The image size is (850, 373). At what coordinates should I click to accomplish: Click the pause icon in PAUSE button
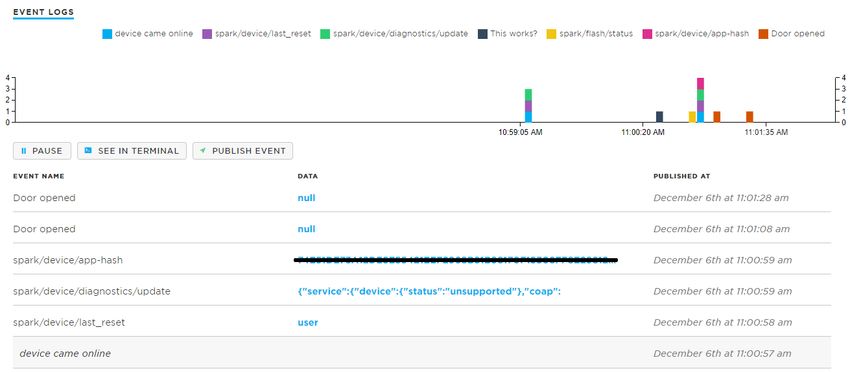click(x=24, y=151)
